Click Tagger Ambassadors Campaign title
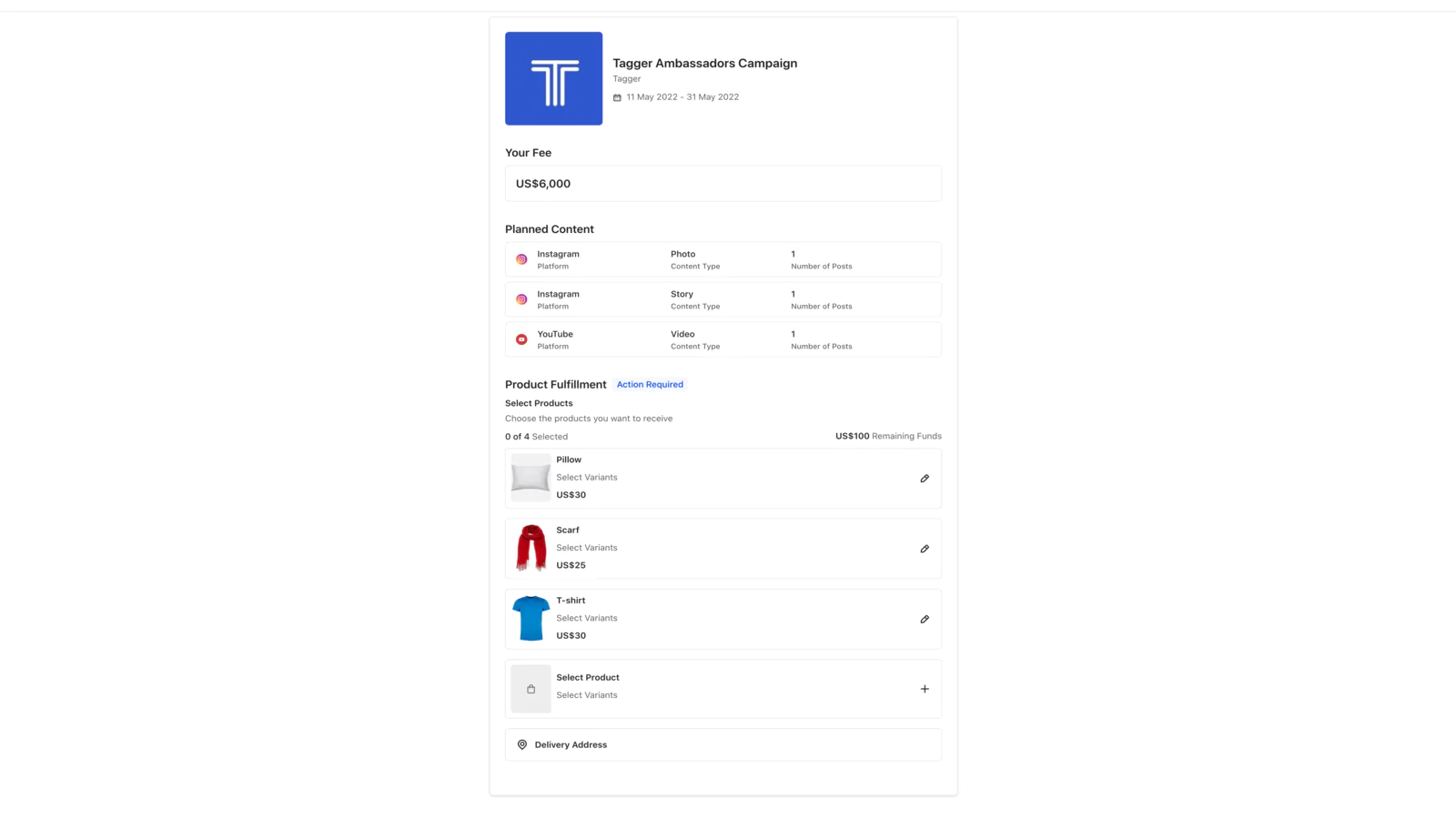This screenshot has width=1456, height=819. click(x=704, y=64)
